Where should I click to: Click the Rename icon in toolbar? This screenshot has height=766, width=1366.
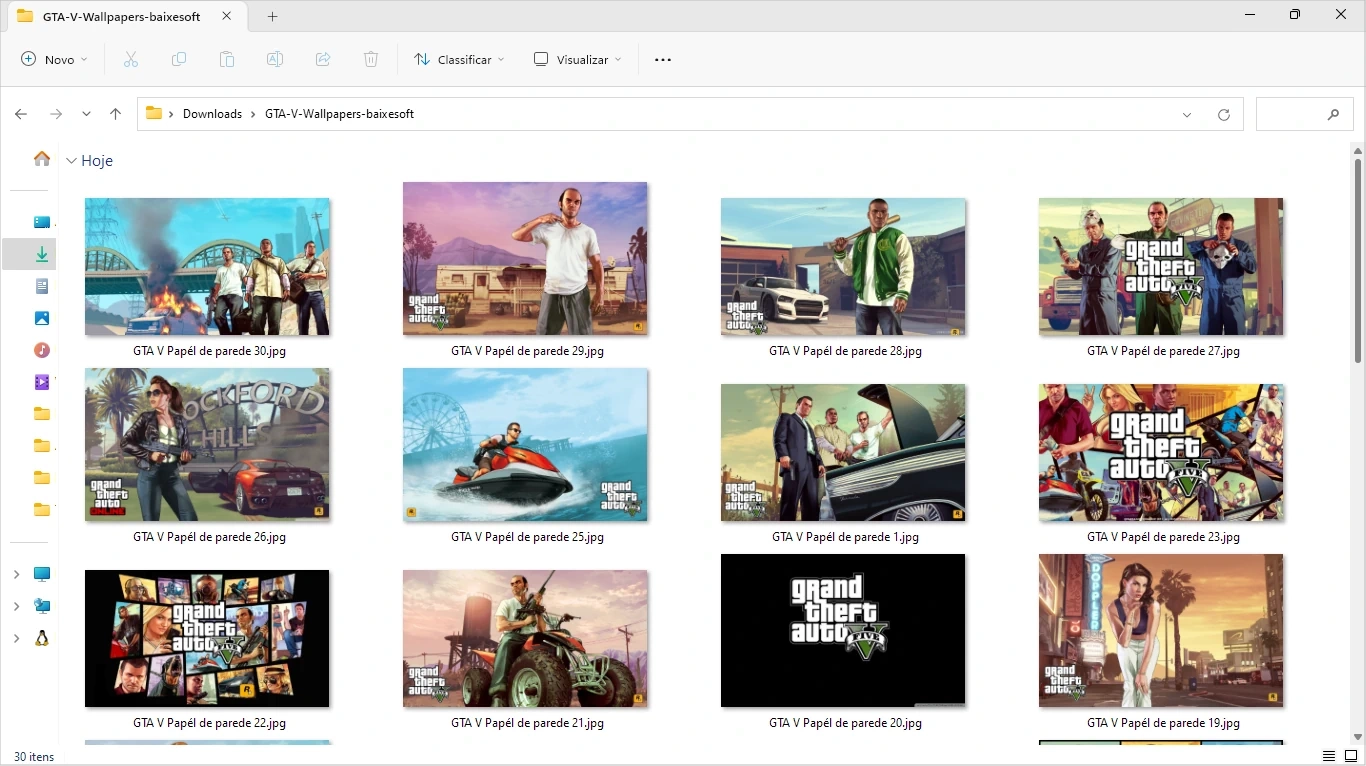(x=275, y=60)
